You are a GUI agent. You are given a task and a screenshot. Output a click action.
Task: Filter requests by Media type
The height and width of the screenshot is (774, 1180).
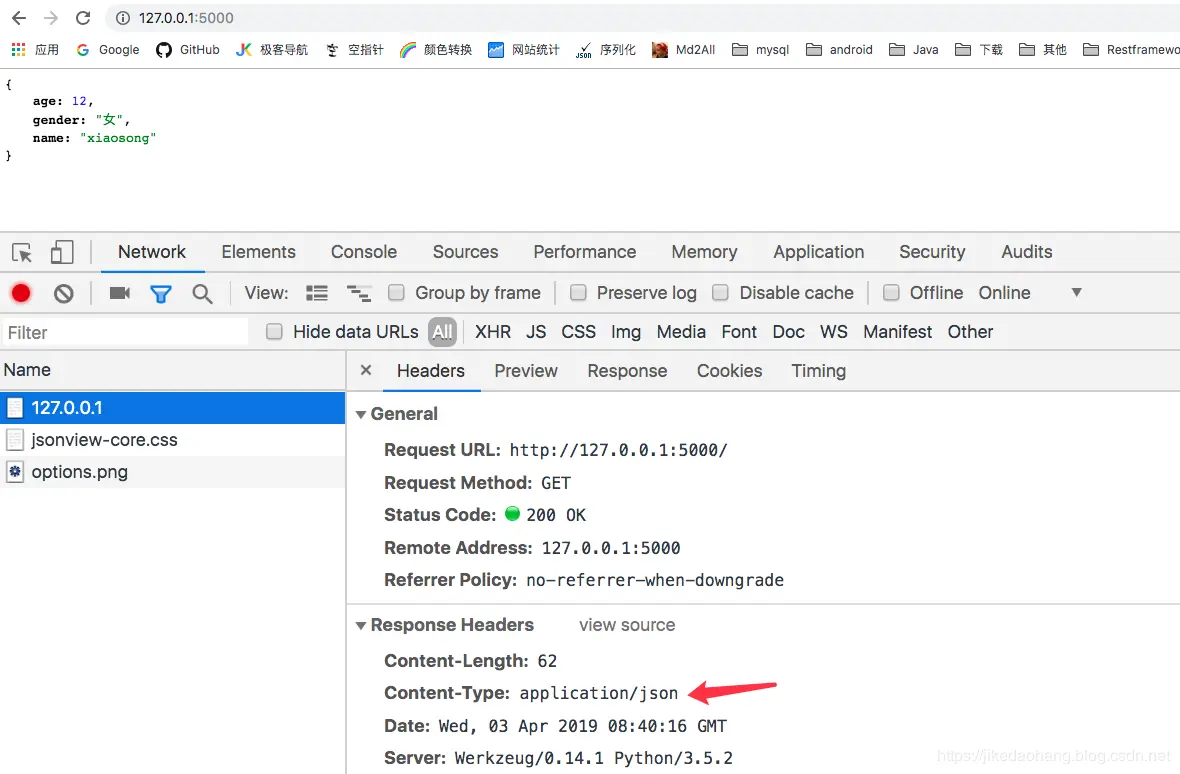pos(681,332)
